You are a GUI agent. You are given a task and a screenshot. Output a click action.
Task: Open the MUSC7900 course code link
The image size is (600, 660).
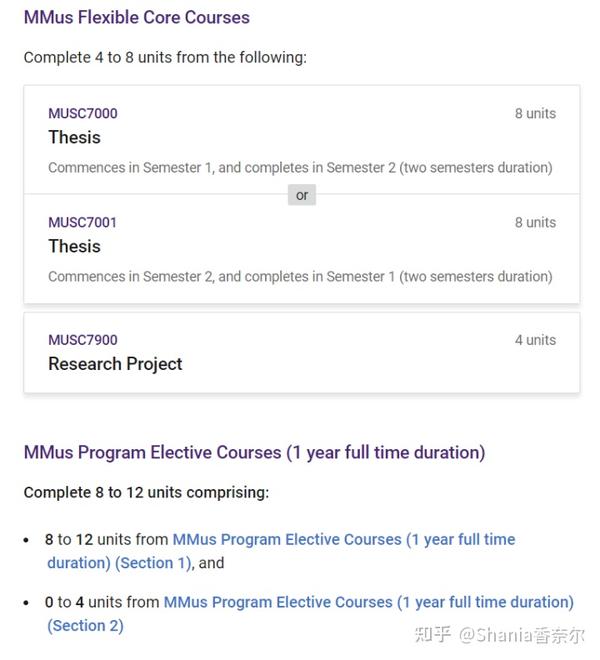coord(83,340)
